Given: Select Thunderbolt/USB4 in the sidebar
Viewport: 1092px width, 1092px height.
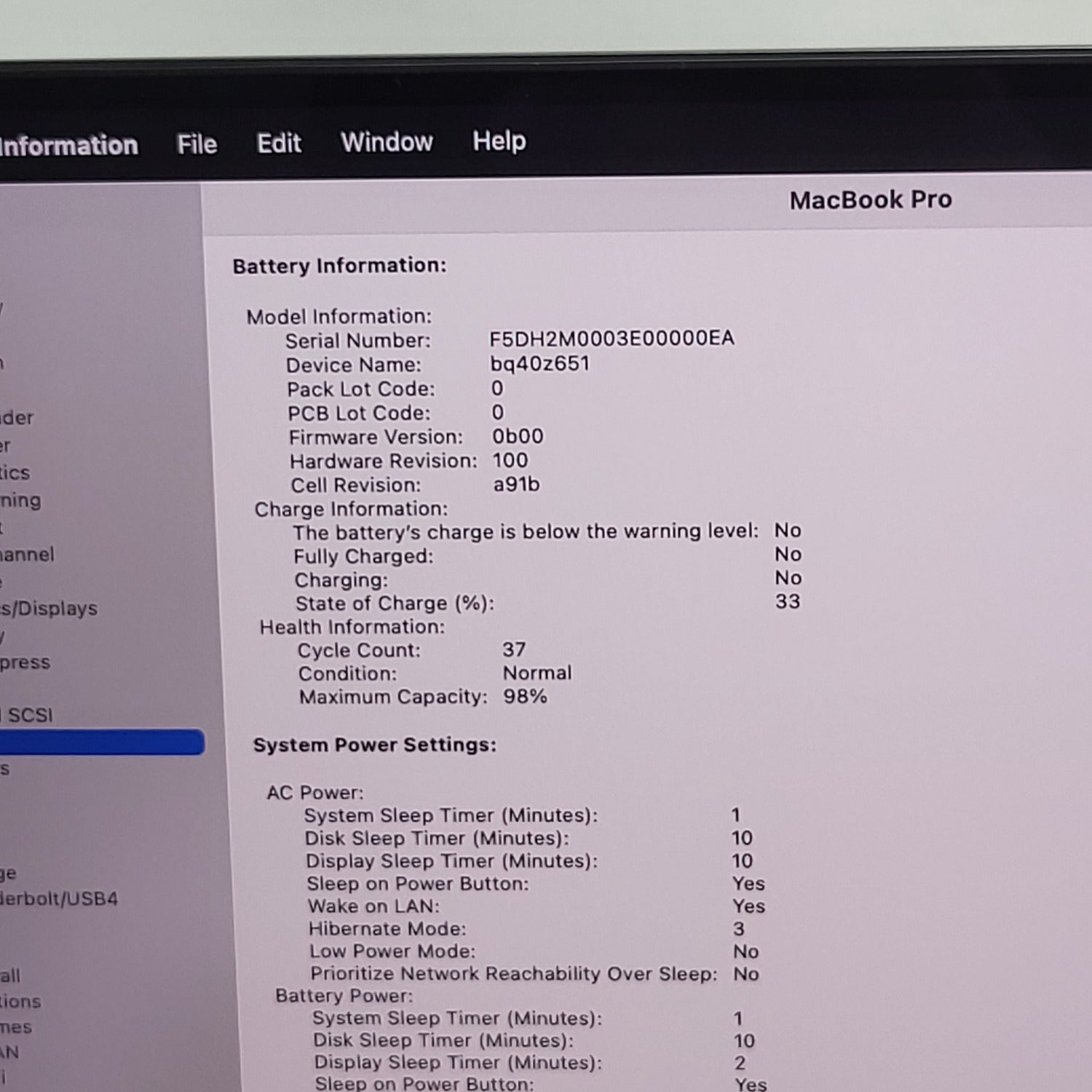Looking at the screenshot, I should coord(58,899).
